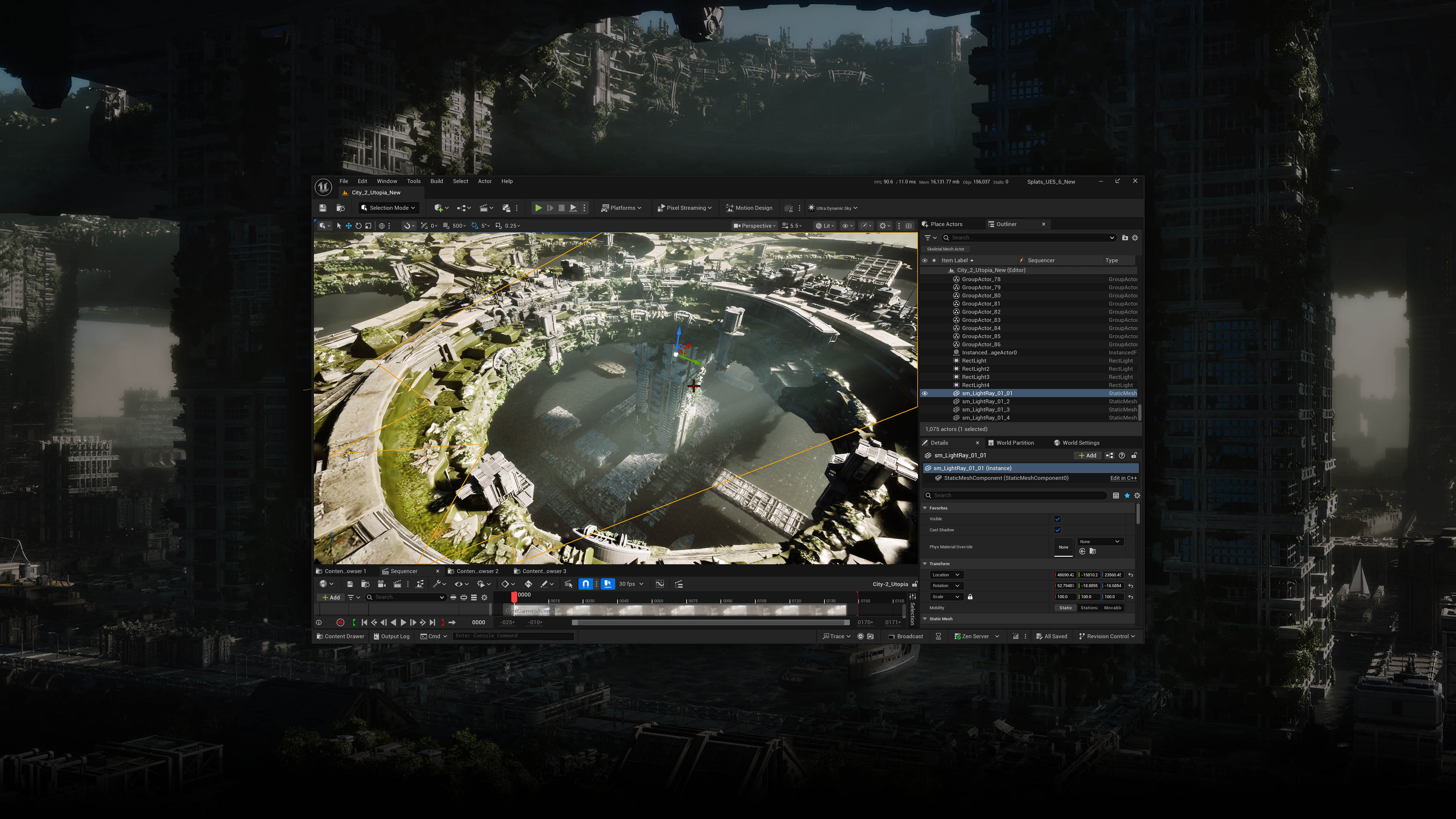Image resolution: width=1456 pixels, height=819 pixels.
Task: Click the Enter Console Command field
Action: 513,636
